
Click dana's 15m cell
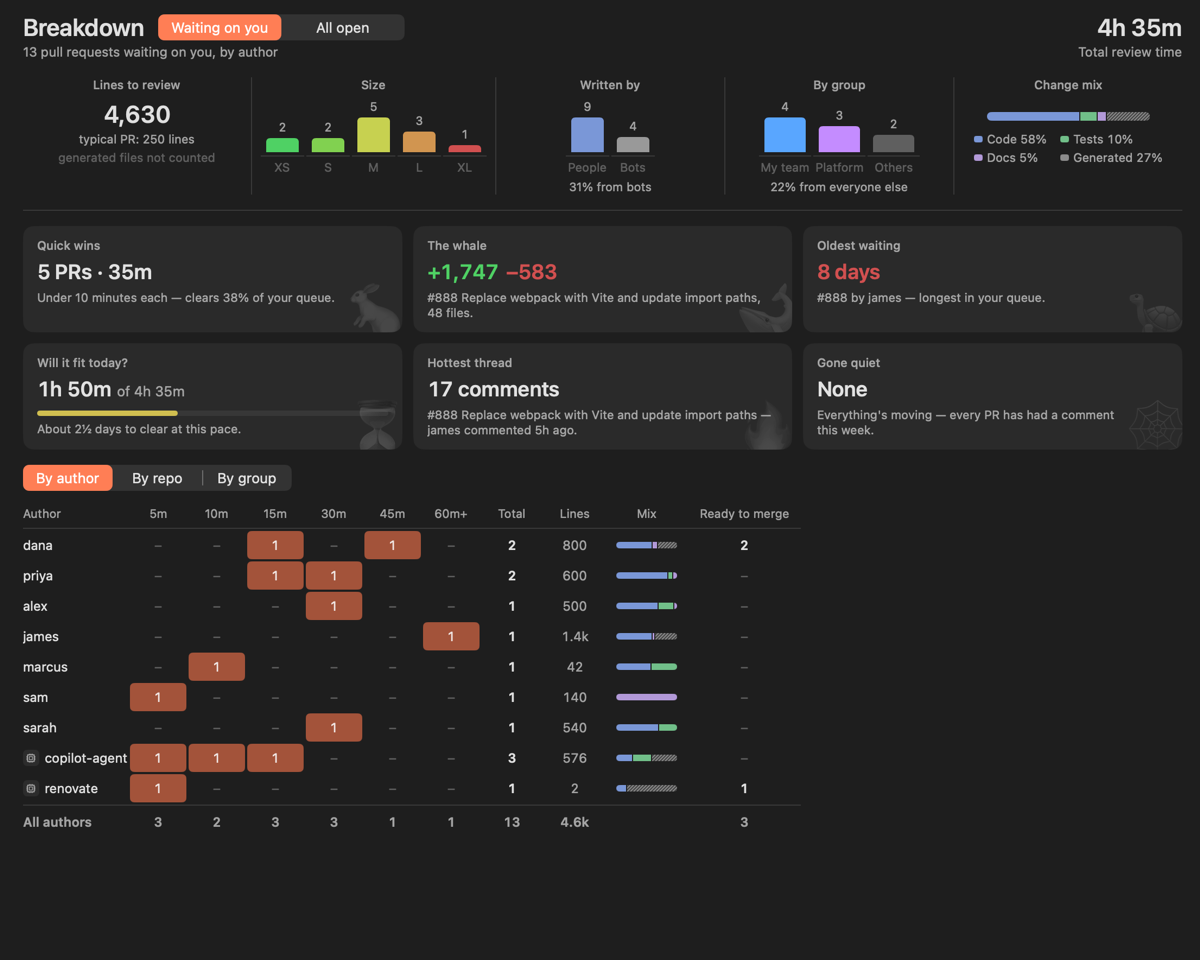pyautogui.click(x=275, y=545)
